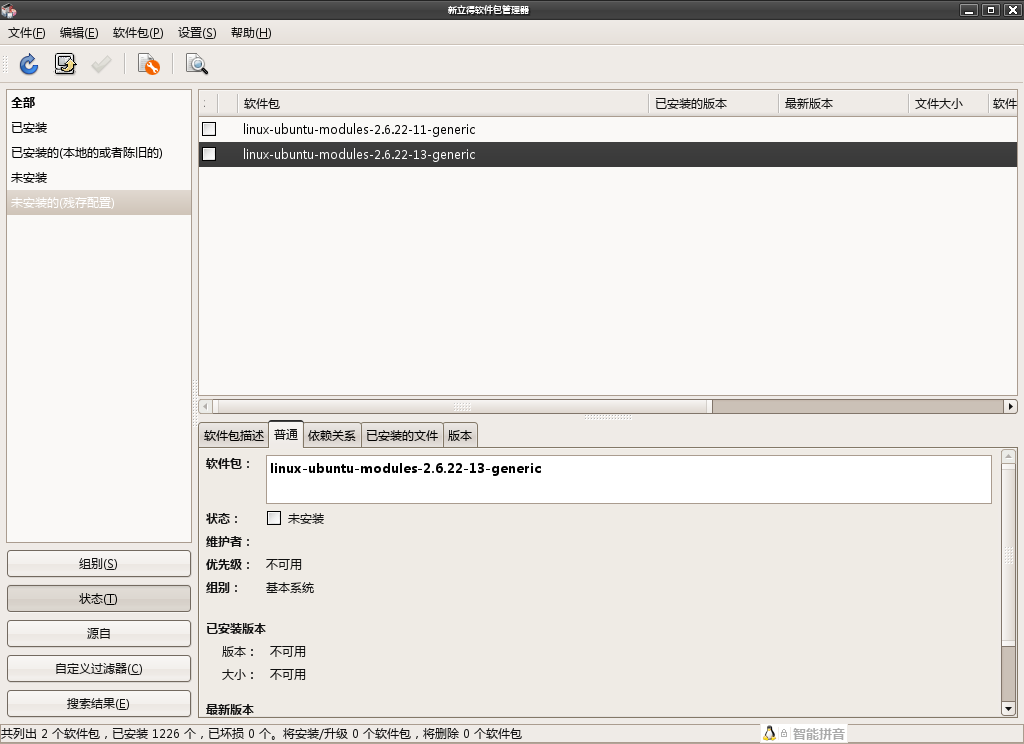Switch to the 依赖关系 tab
The height and width of the screenshot is (744, 1024).
click(x=332, y=436)
